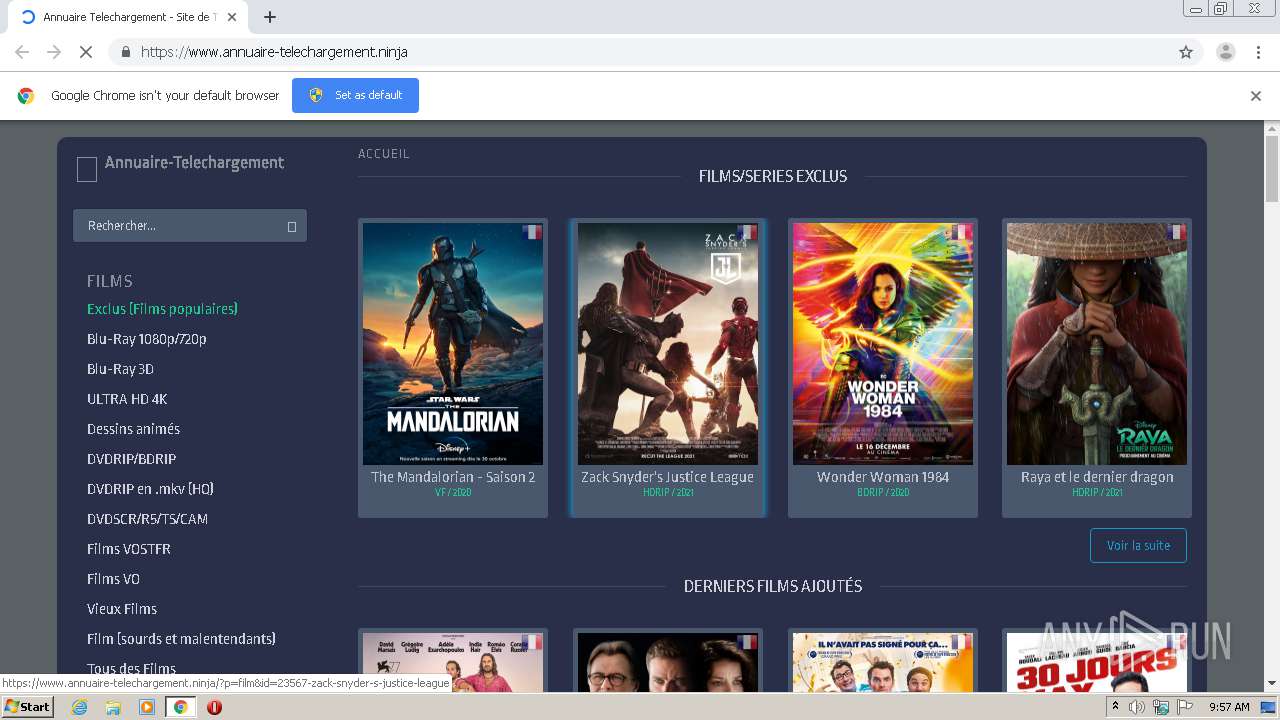Dismiss the default browser notification bar
Screen dimensions: 1280x720
pos(1256,96)
